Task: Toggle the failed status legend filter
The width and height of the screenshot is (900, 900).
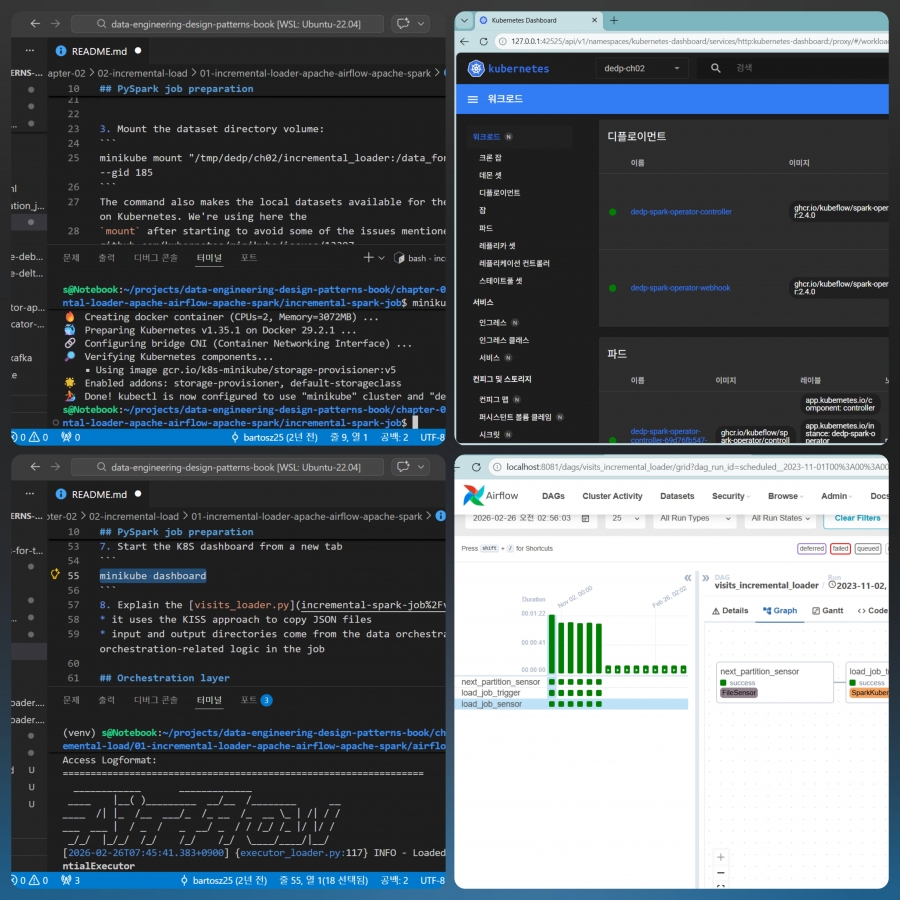Action: [840, 548]
